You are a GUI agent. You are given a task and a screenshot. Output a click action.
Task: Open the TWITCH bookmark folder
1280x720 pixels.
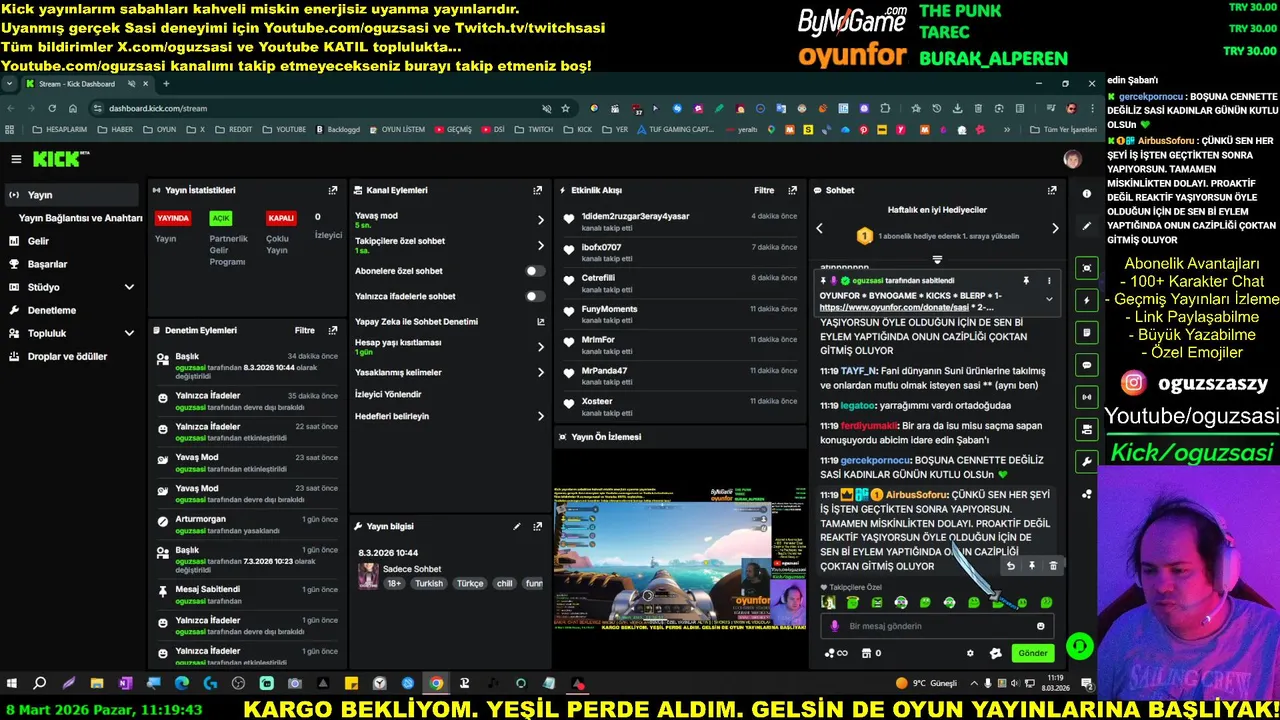pyautogui.click(x=533, y=129)
